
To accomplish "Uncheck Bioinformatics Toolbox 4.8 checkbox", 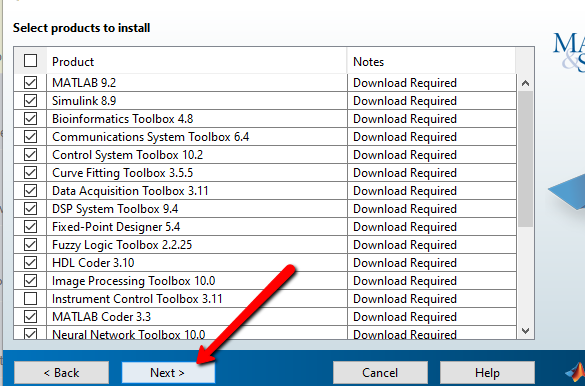I will [x=30, y=119].
